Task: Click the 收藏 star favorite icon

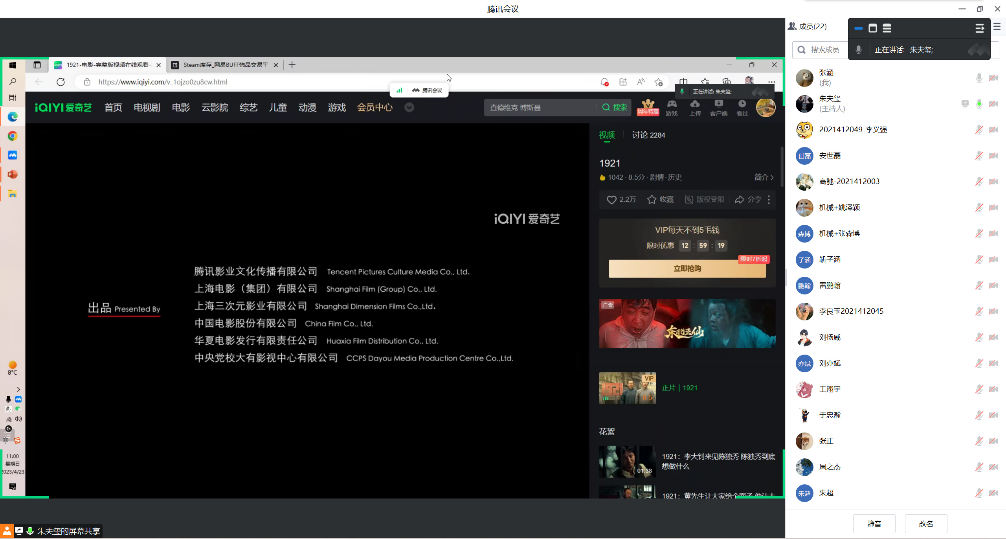Action: coord(653,200)
